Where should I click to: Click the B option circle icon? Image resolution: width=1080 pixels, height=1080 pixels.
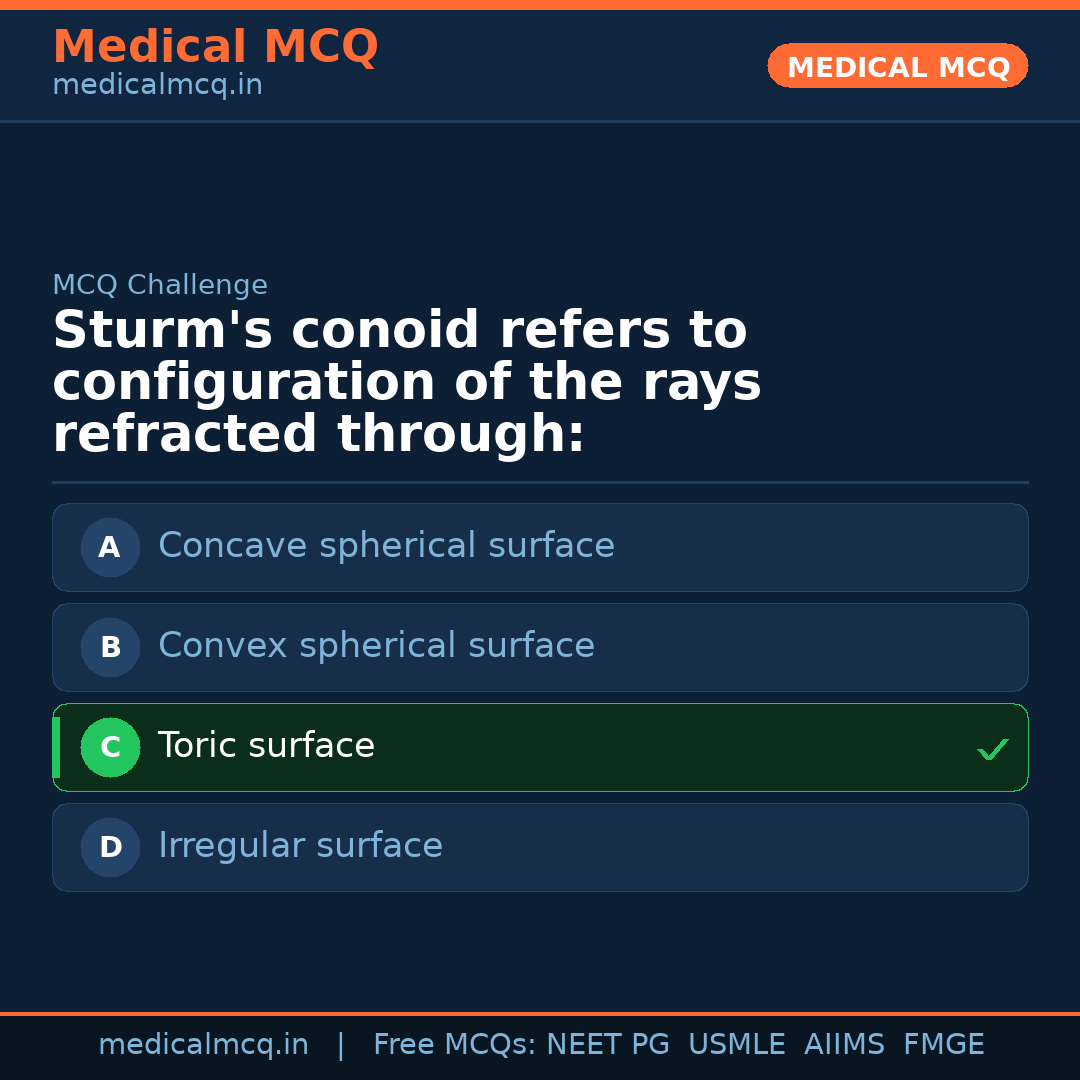pyautogui.click(x=110, y=647)
